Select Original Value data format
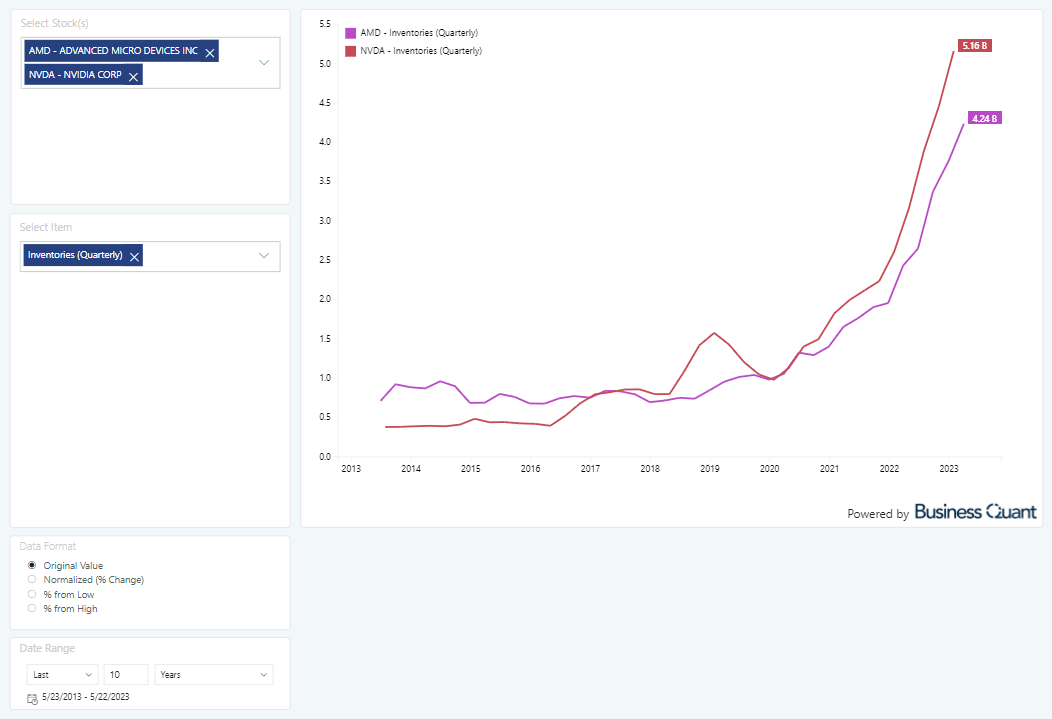The image size is (1052, 719). (x=32, y=565)
